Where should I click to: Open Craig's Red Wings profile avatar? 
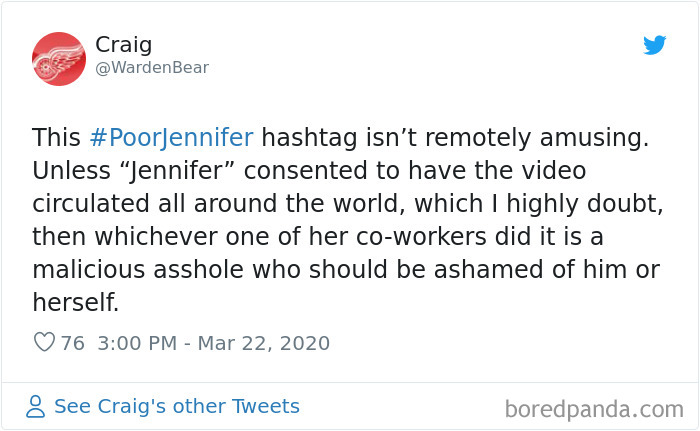coord(58,58)
